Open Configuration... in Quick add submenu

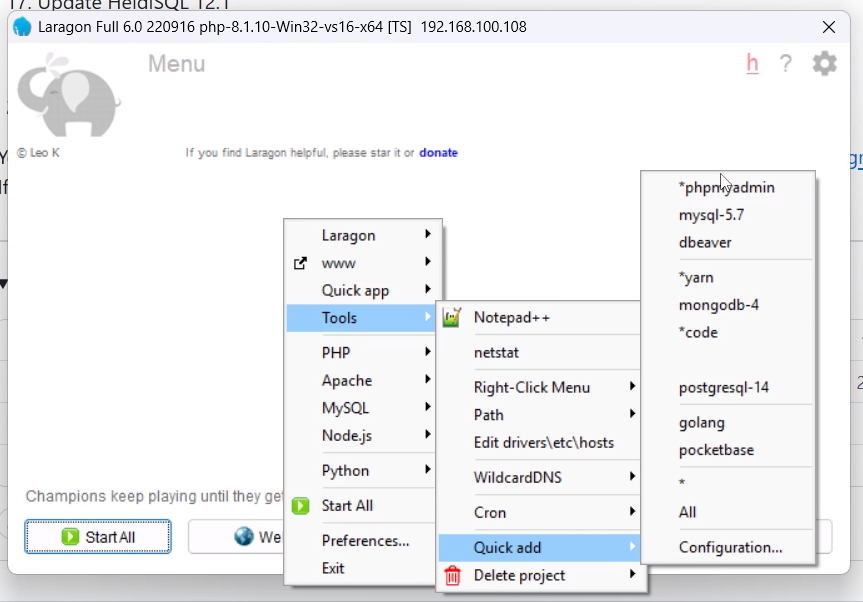click(x=728, y=548)
